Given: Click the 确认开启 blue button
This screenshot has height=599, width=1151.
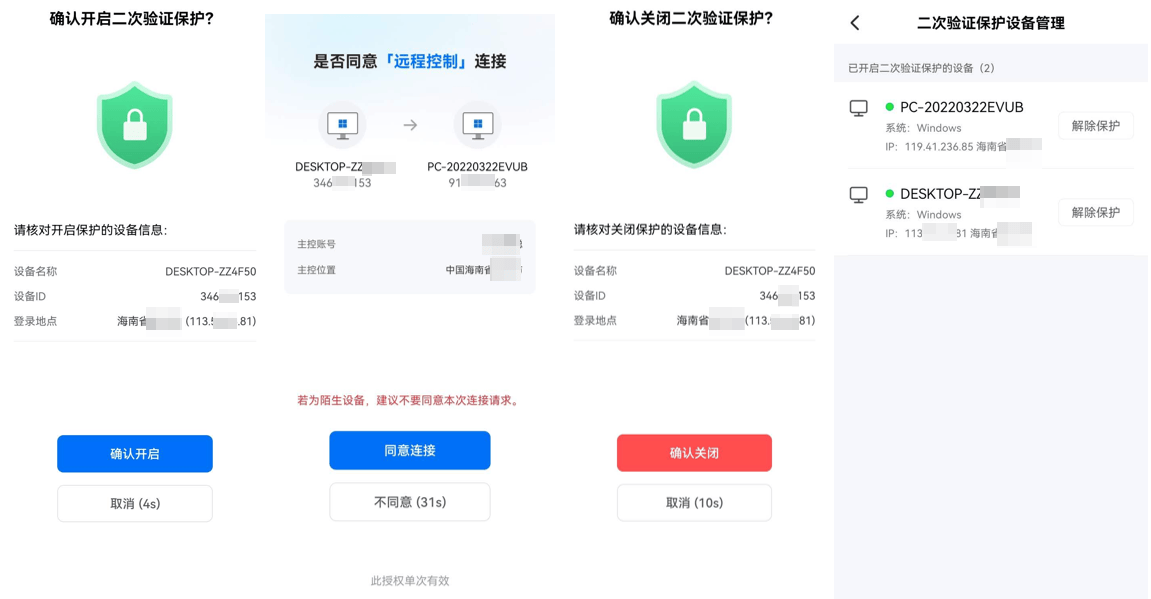Looking at the screenshot, I should [135, 454].
